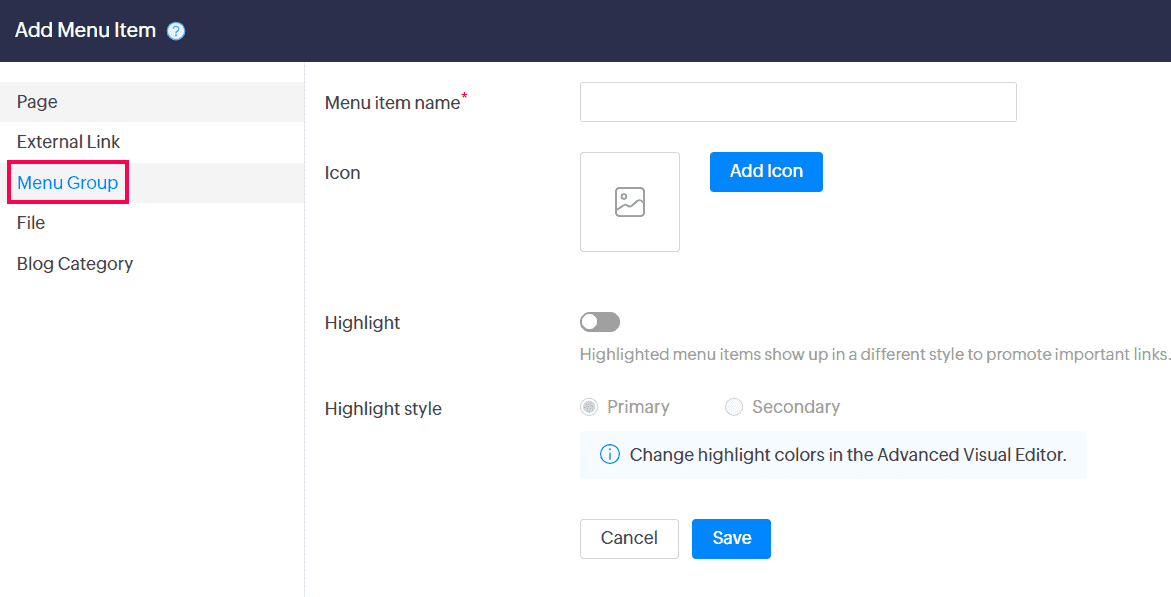Image resolution: width=1171 pixels, height=597 pixels.
Task: Select the Primary highlight style radio
Action: (x=589, y=406)
